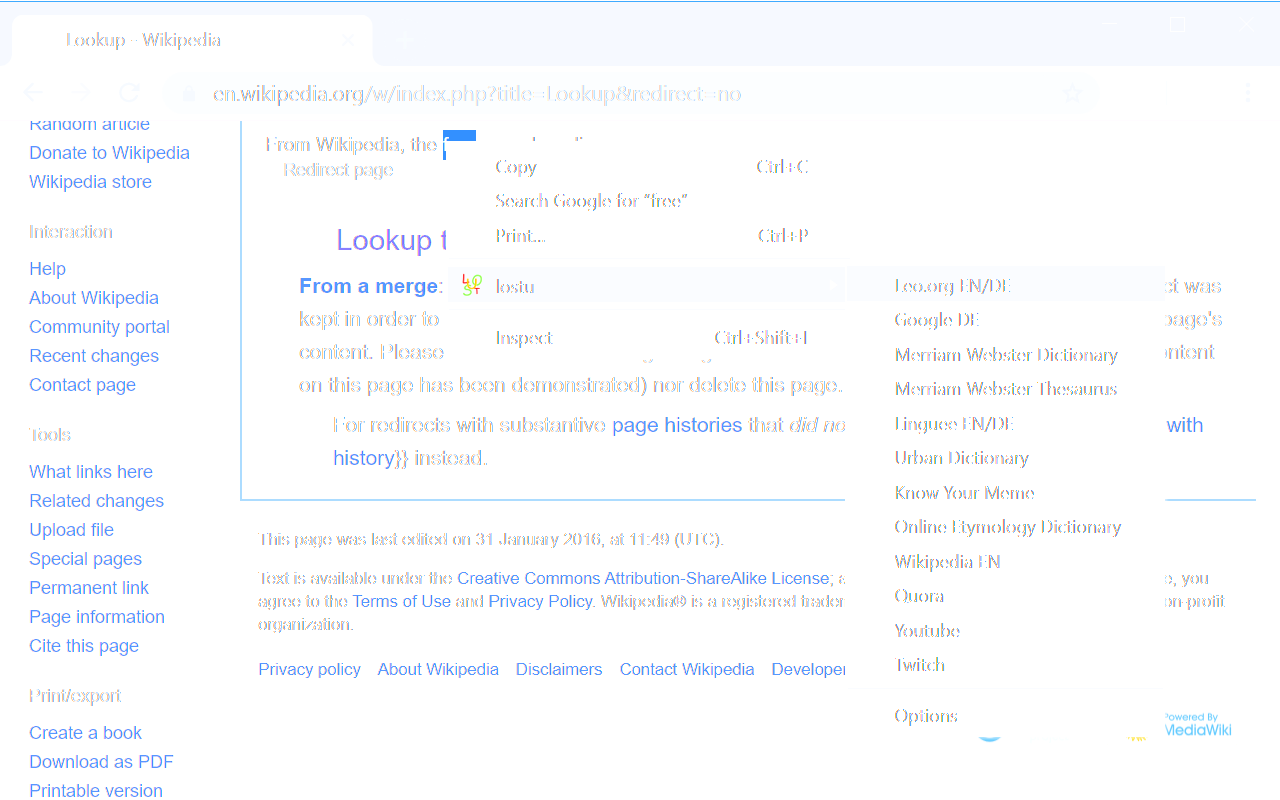Open the Creative Commons Attribution-ShareAlike License link
The width and height of the screenshot is (1280, 800).
click(644, 578)
